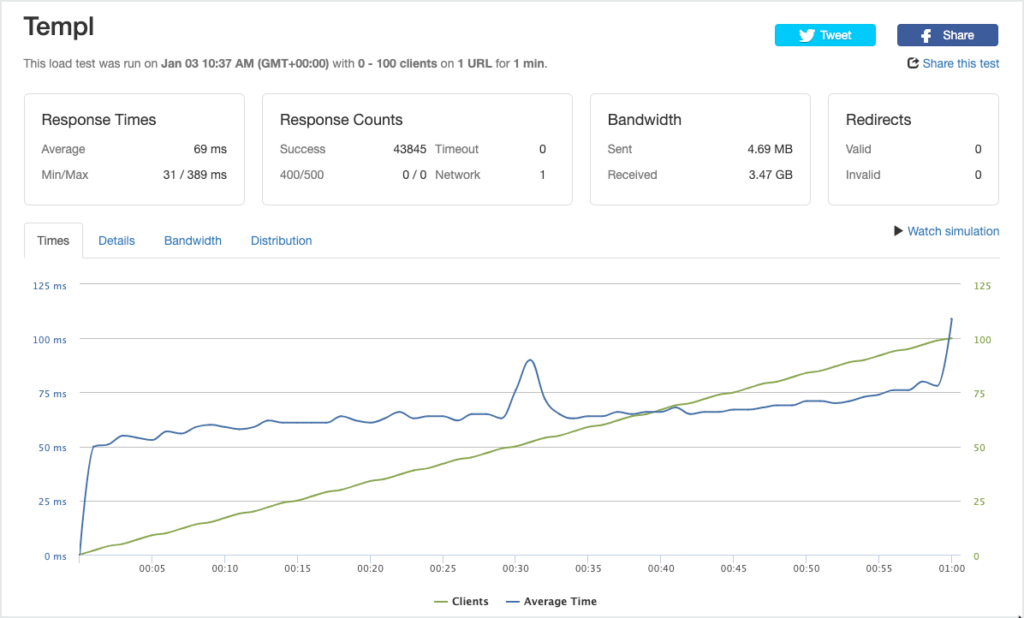Click the play triangle icon for simulation
Viewport: 1024px width, 618px height.
coord(898,231)
